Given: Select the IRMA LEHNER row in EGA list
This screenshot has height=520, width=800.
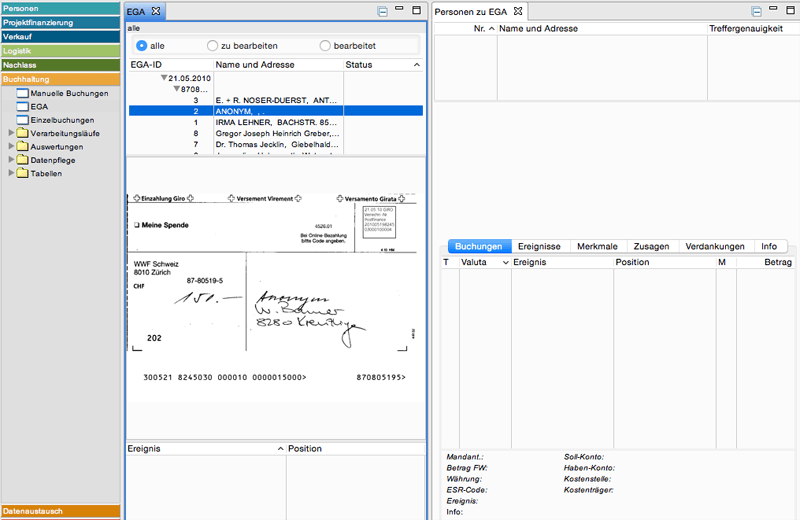Looking at the screenshot, I should pos(275,122).
